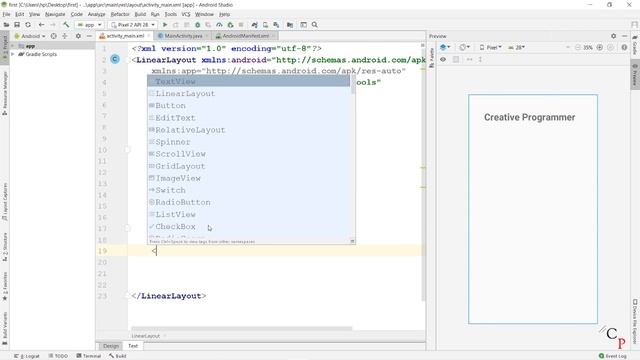Navigate back with the left arrow icon
The width and height of the screenshot is (640, 360).
(41, 25)
